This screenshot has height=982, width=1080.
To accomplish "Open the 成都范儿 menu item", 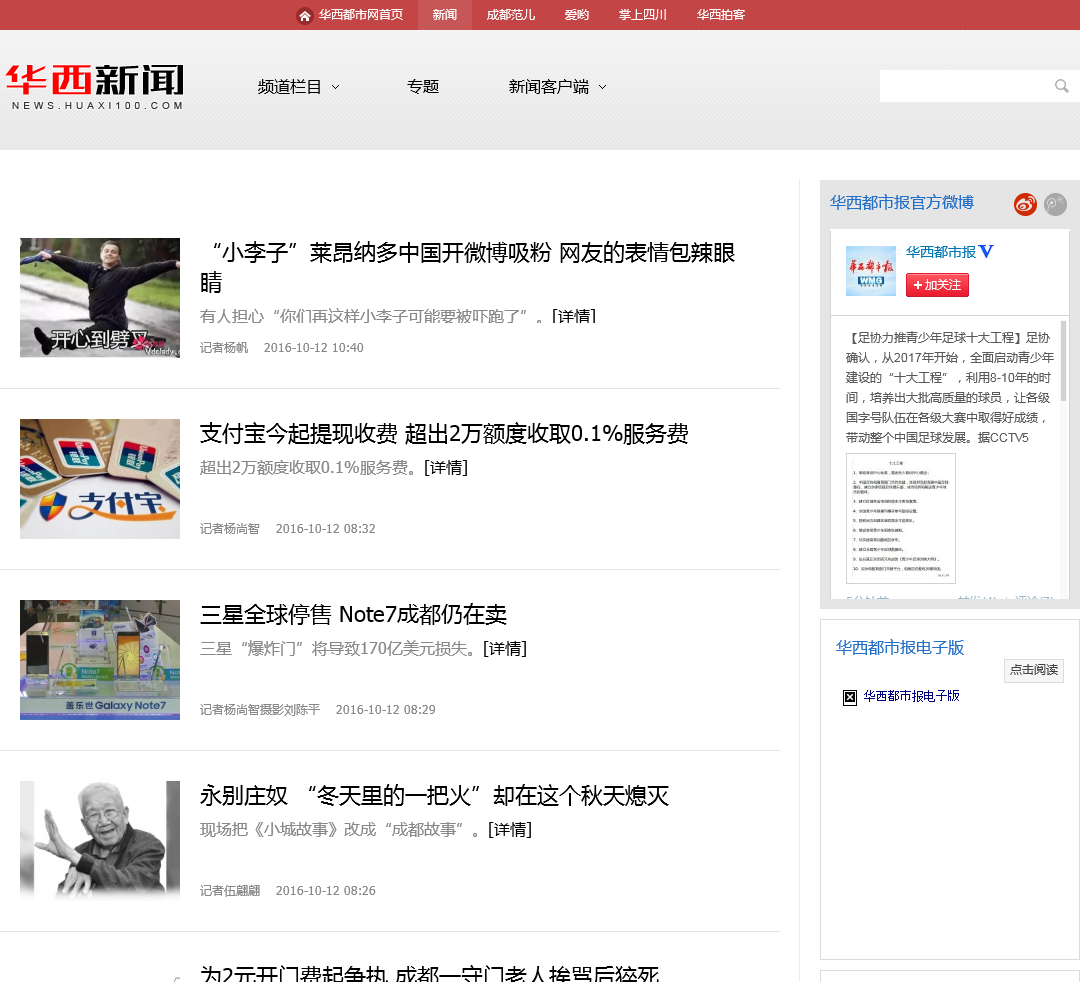I will click(x=510, y=15).
